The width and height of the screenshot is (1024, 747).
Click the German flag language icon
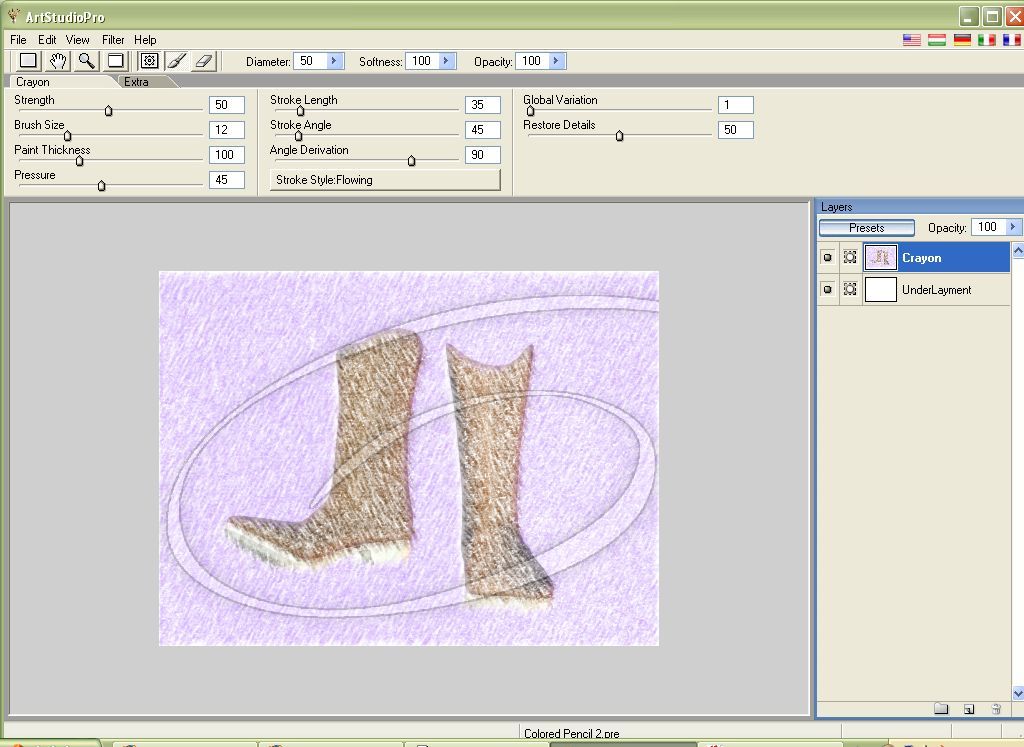tap(963, 41)
